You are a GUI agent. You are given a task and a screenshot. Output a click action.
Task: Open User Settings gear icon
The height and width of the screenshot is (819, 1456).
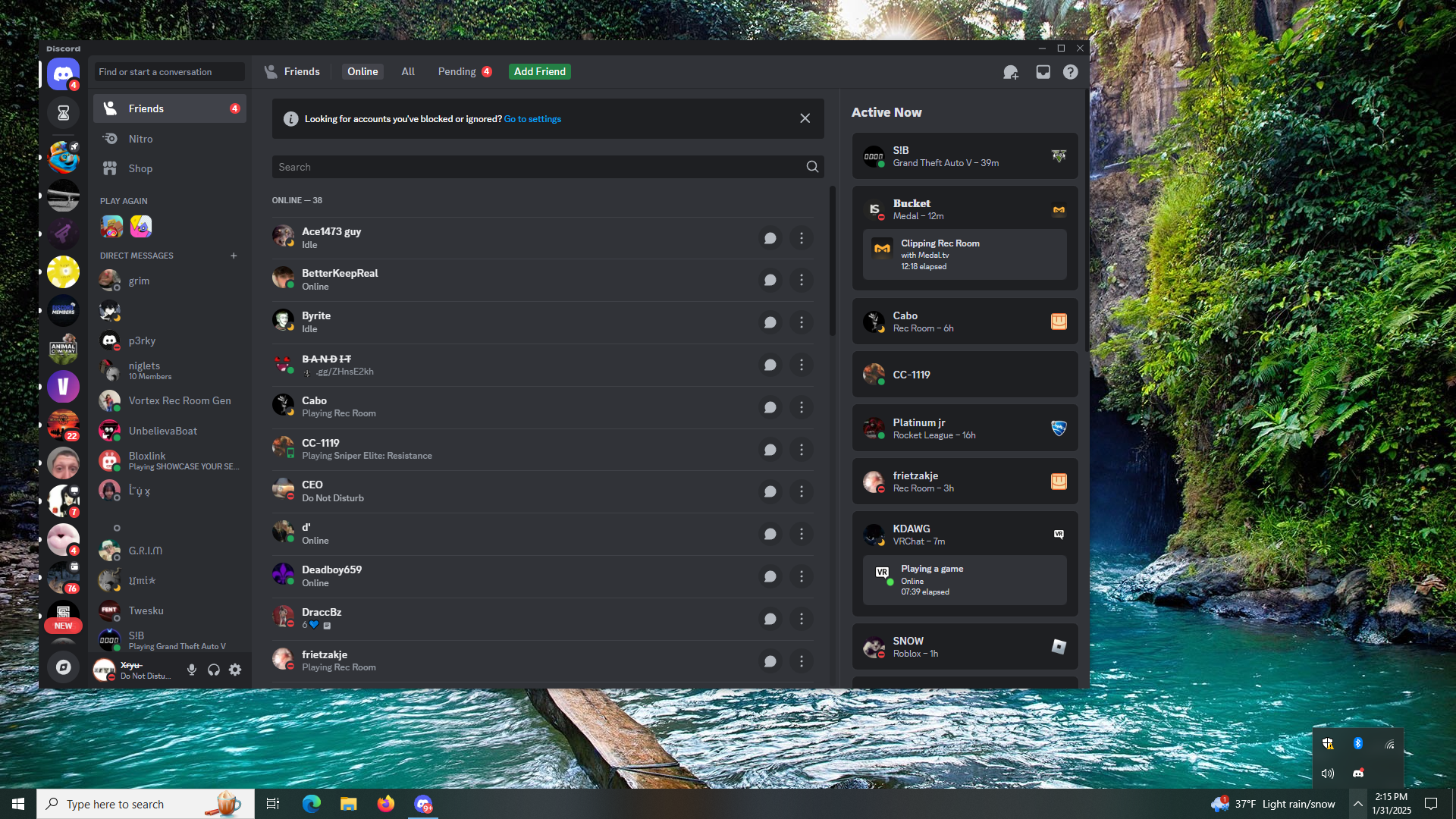point(235,670)
